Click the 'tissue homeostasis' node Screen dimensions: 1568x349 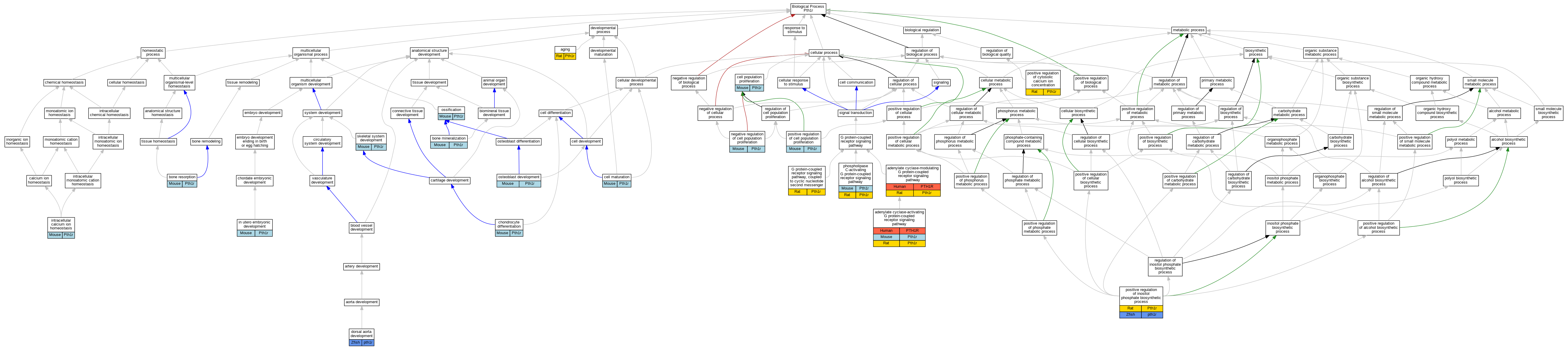159,141
